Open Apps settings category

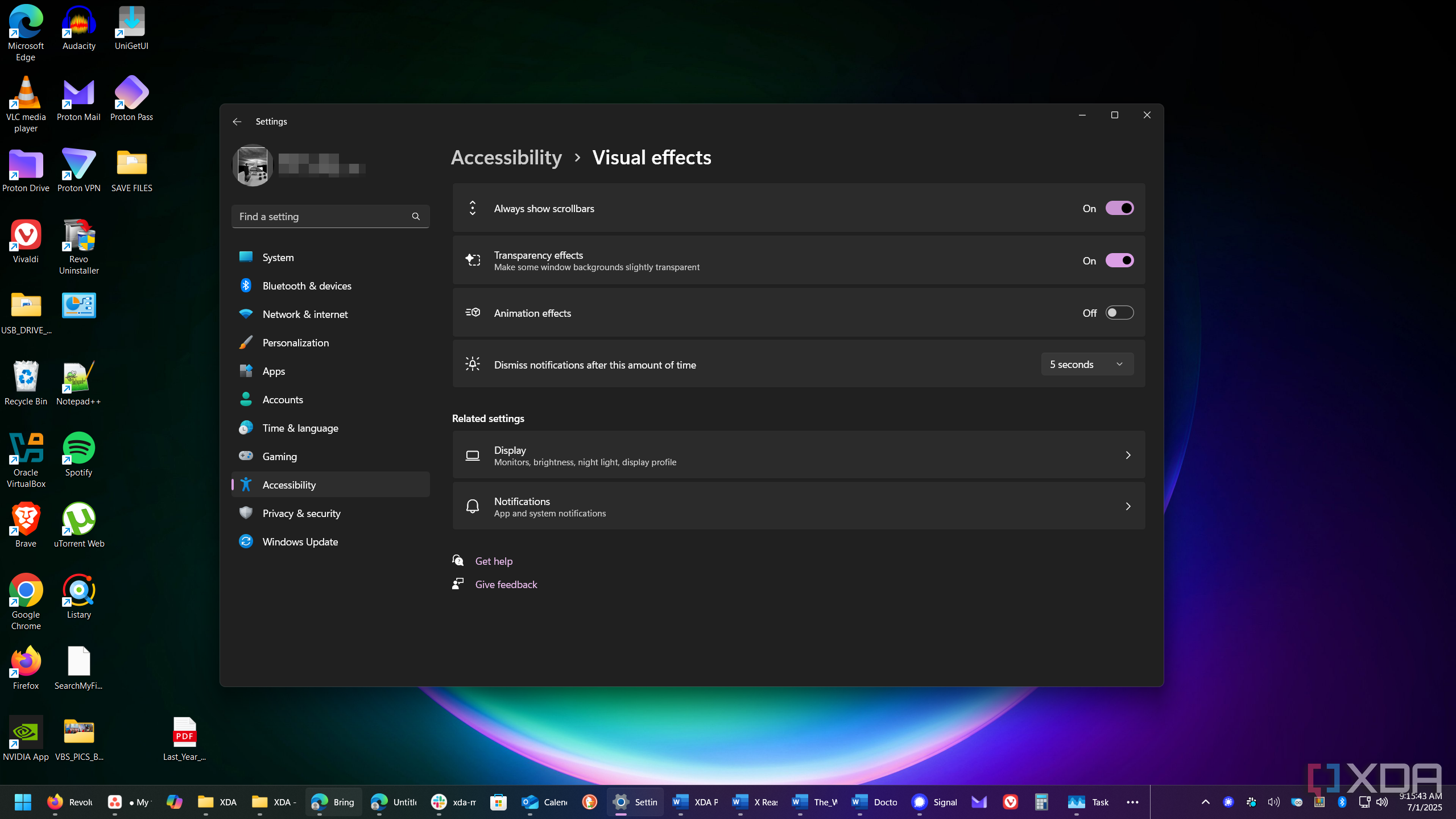(330, 371)
